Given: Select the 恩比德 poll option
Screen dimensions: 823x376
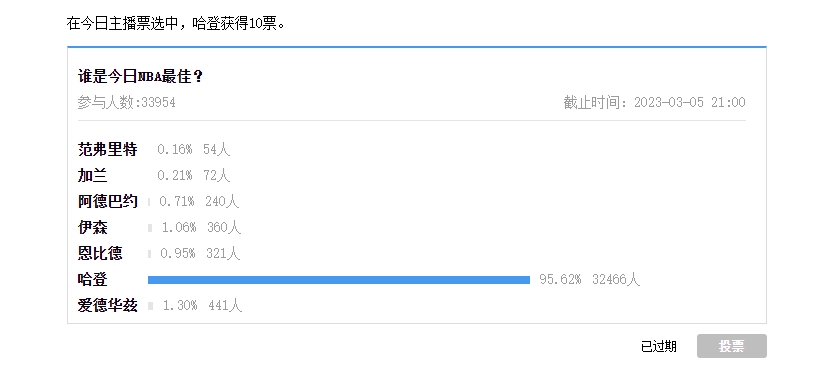Looking at the screenshot, I should [x=100, y=254].
